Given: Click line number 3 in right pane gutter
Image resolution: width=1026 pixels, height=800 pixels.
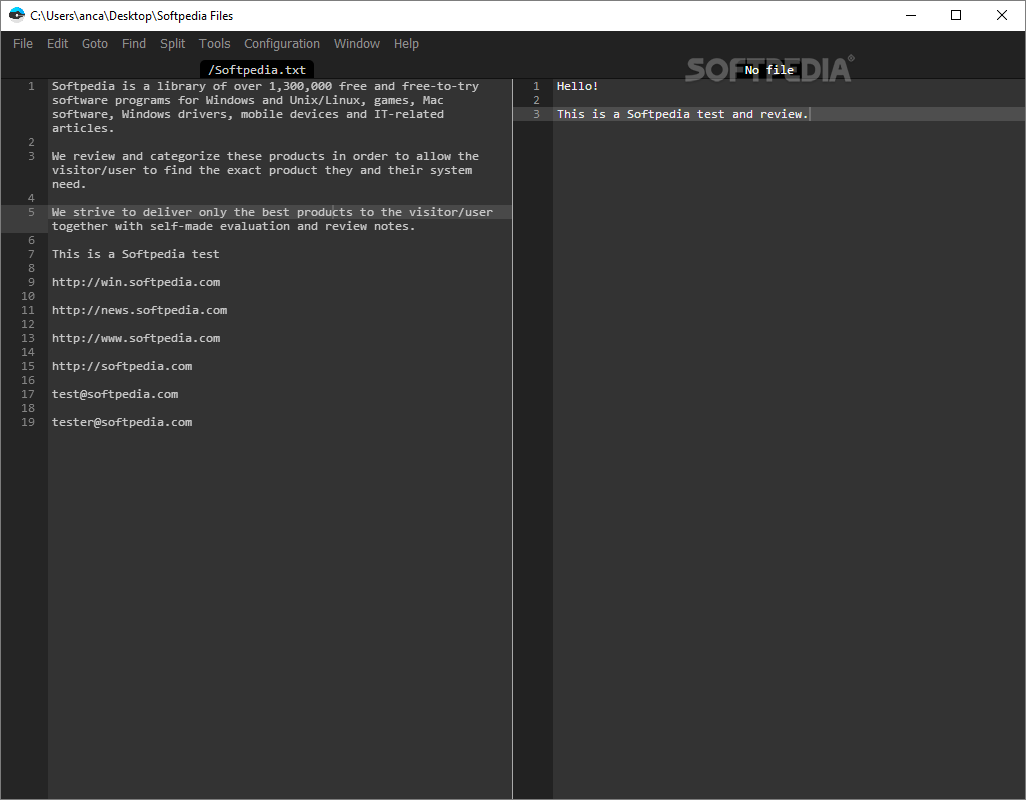Looking at the screenshot, I should [x=537, y=114].
